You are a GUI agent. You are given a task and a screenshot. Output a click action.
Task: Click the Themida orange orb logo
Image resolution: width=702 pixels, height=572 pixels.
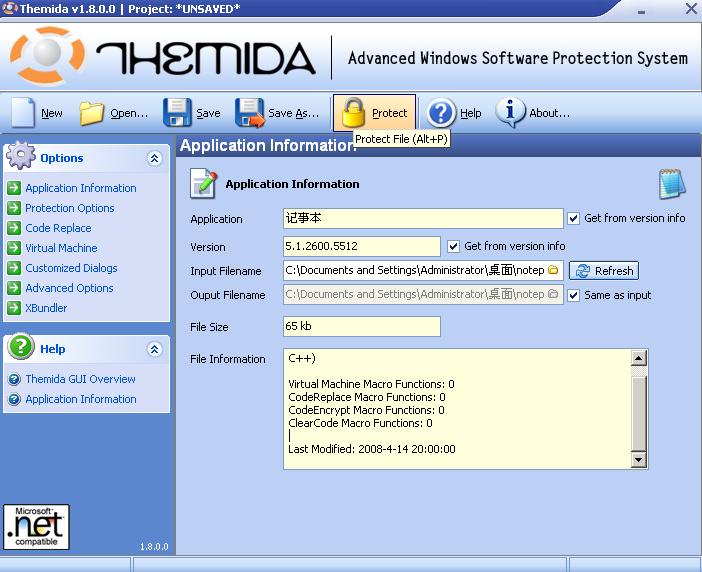[47, 56]
